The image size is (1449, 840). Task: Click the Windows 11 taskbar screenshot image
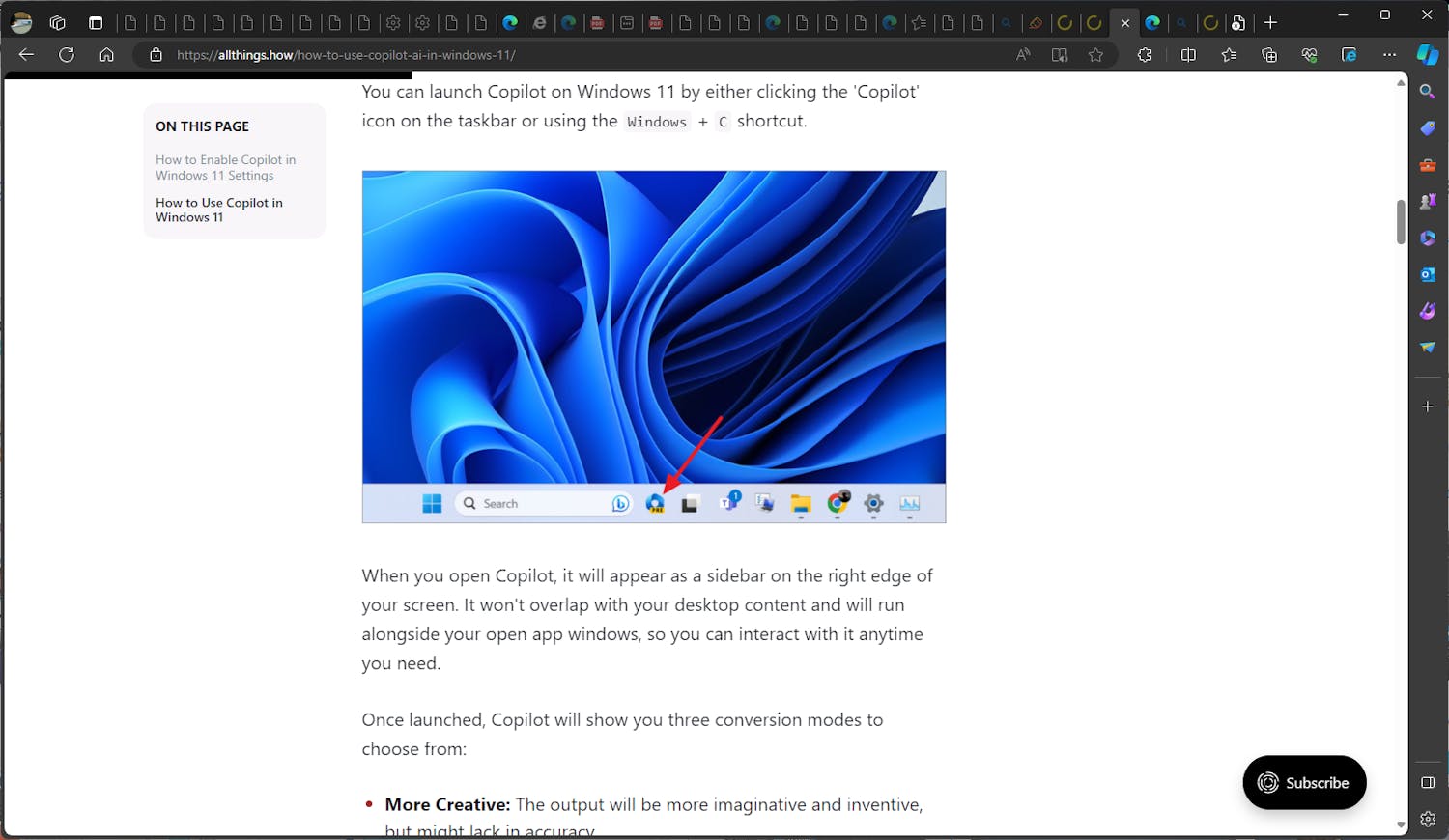(653, 346)
